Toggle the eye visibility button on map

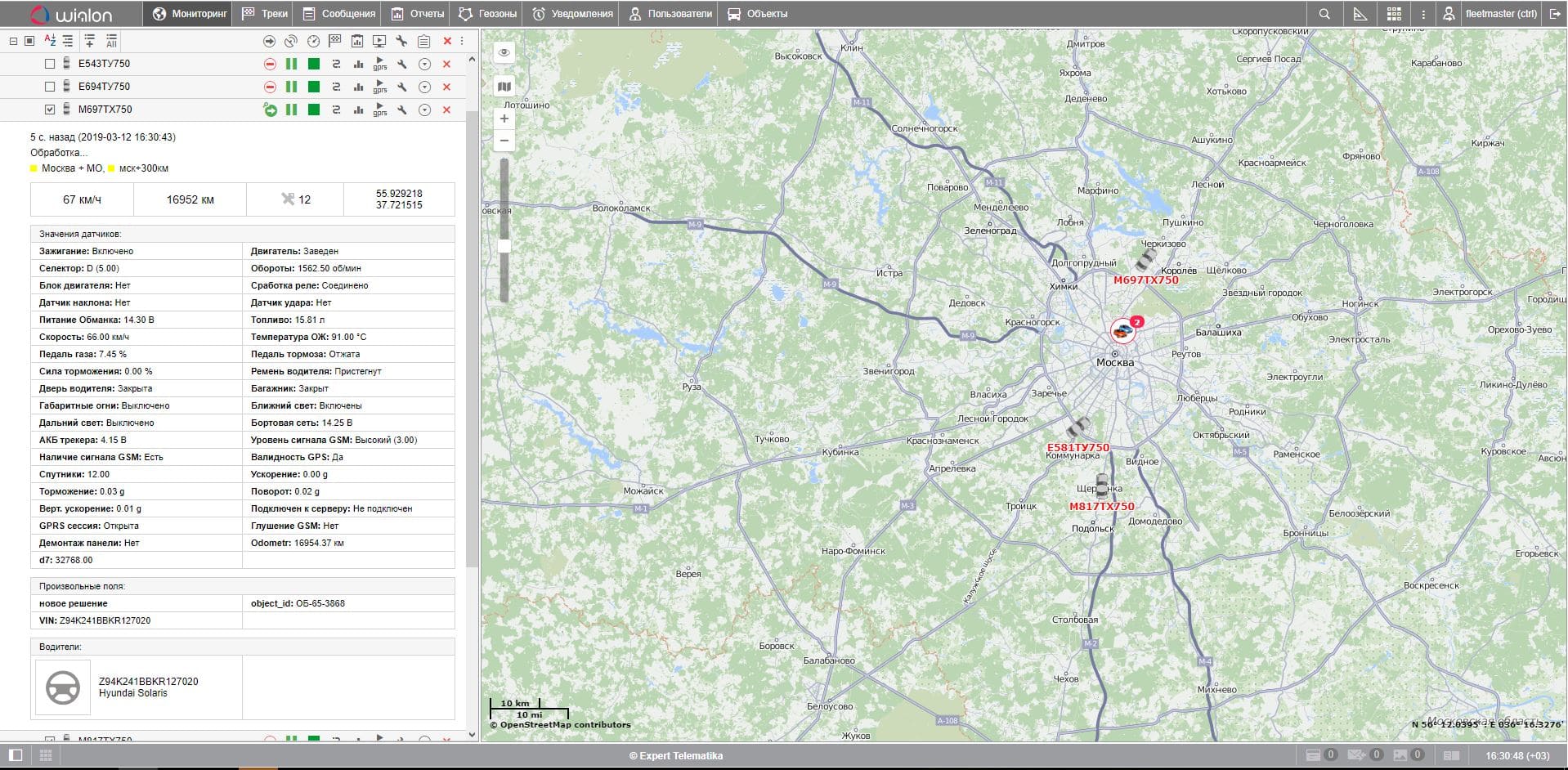point(504,52)
